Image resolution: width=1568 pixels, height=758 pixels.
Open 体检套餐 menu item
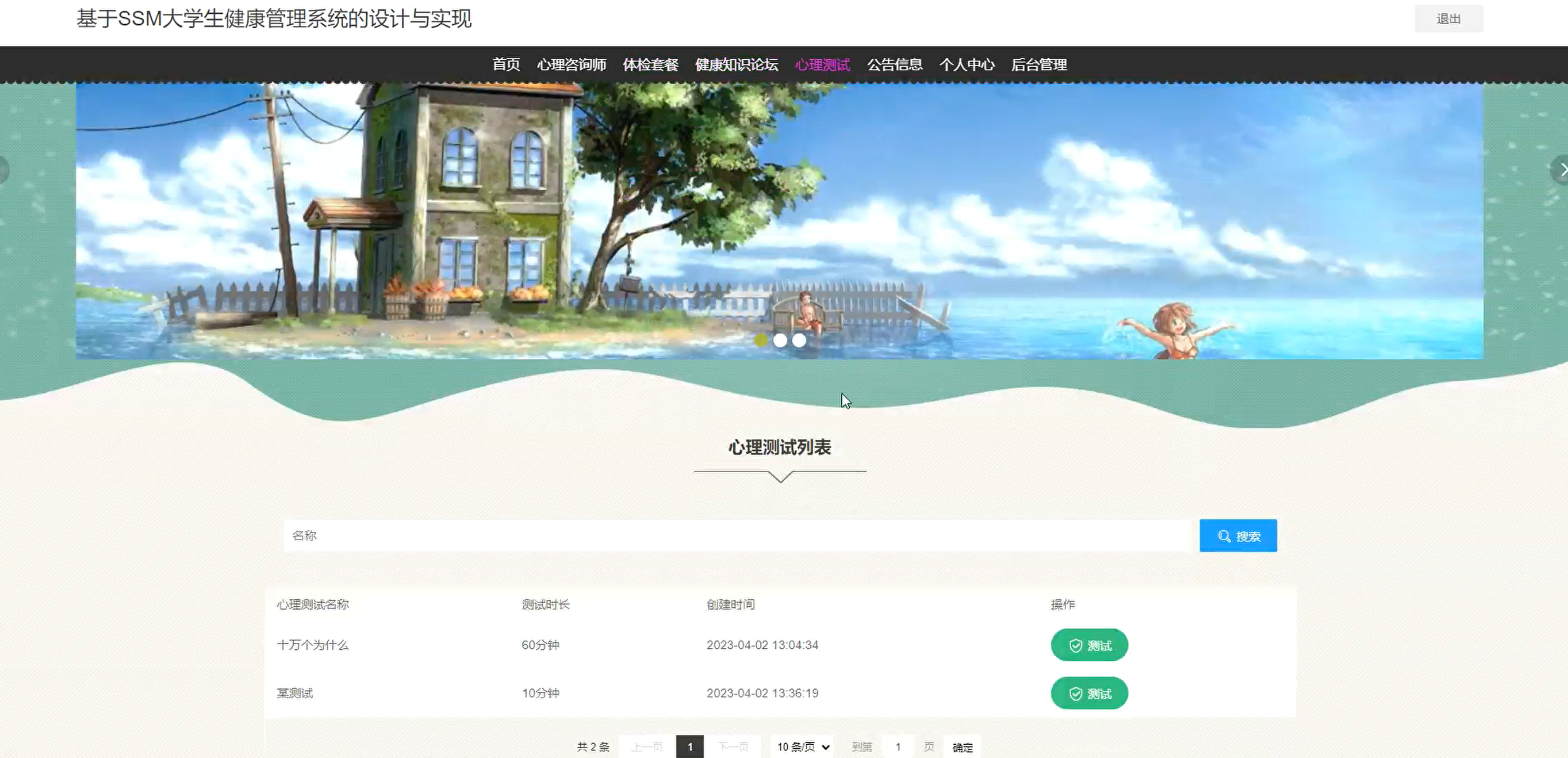651,64
